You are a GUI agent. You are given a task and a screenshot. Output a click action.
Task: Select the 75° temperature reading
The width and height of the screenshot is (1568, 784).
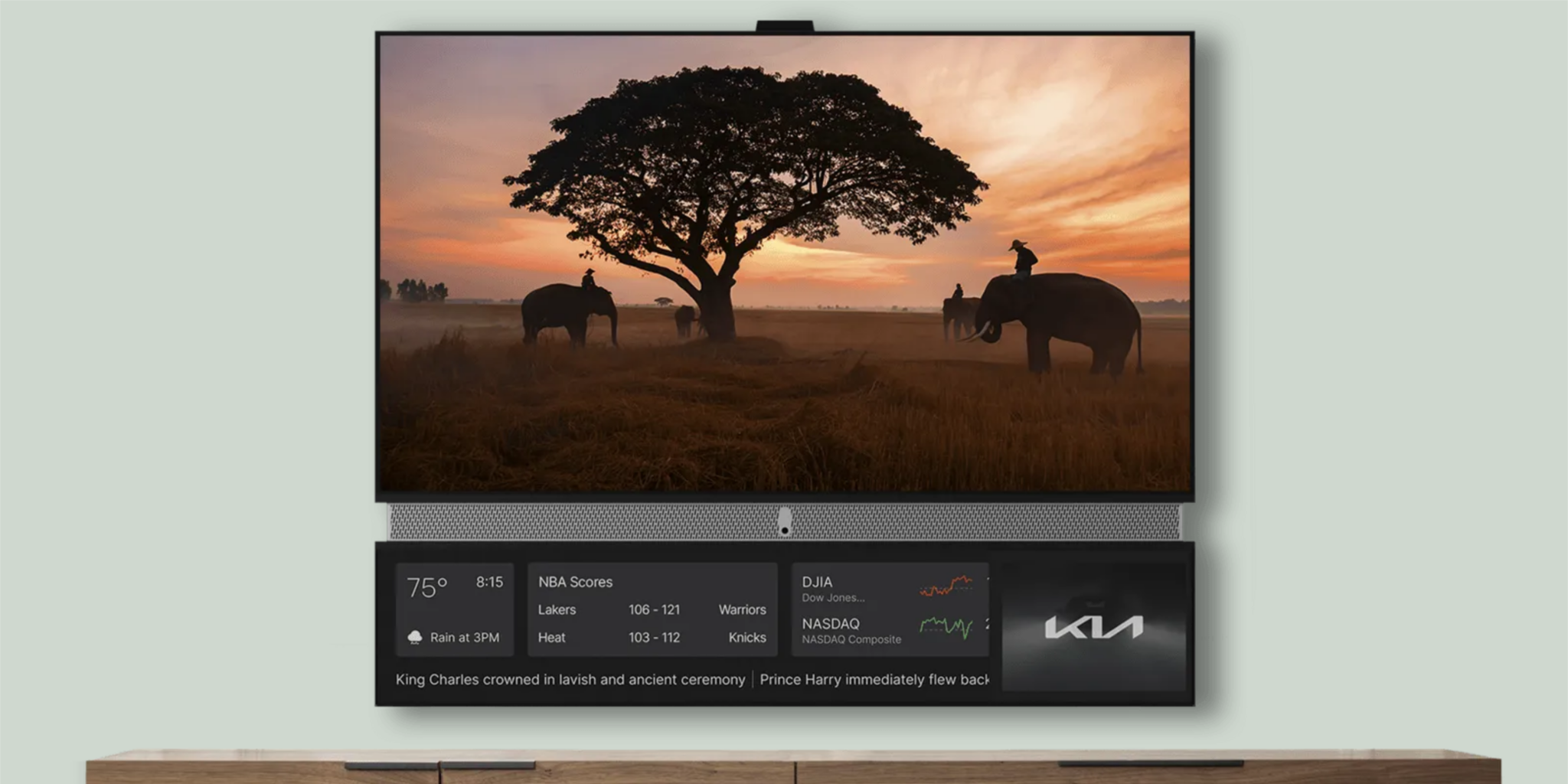[426, 588]
